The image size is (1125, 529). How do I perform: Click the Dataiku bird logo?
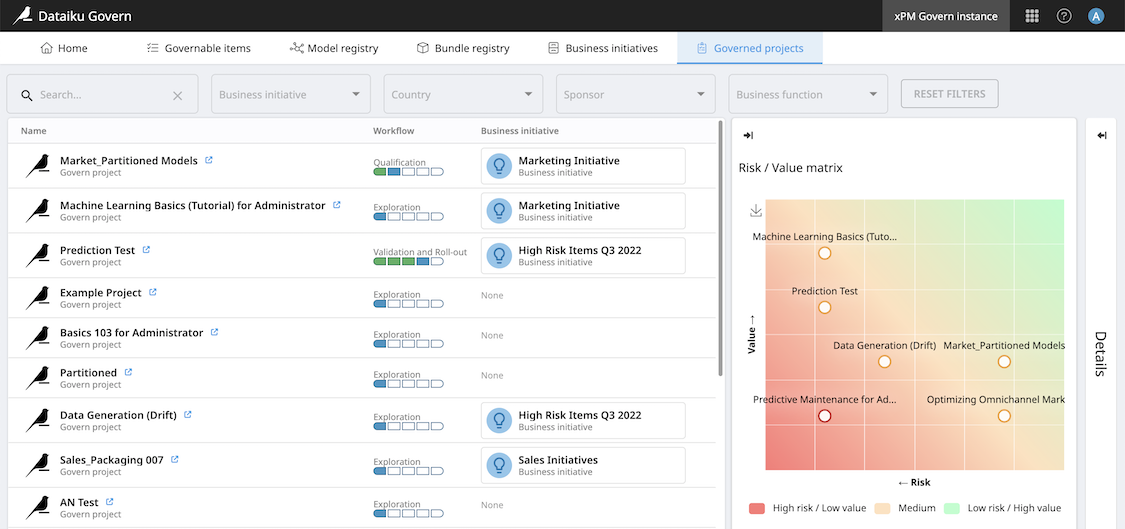click(x=22, y=15)
